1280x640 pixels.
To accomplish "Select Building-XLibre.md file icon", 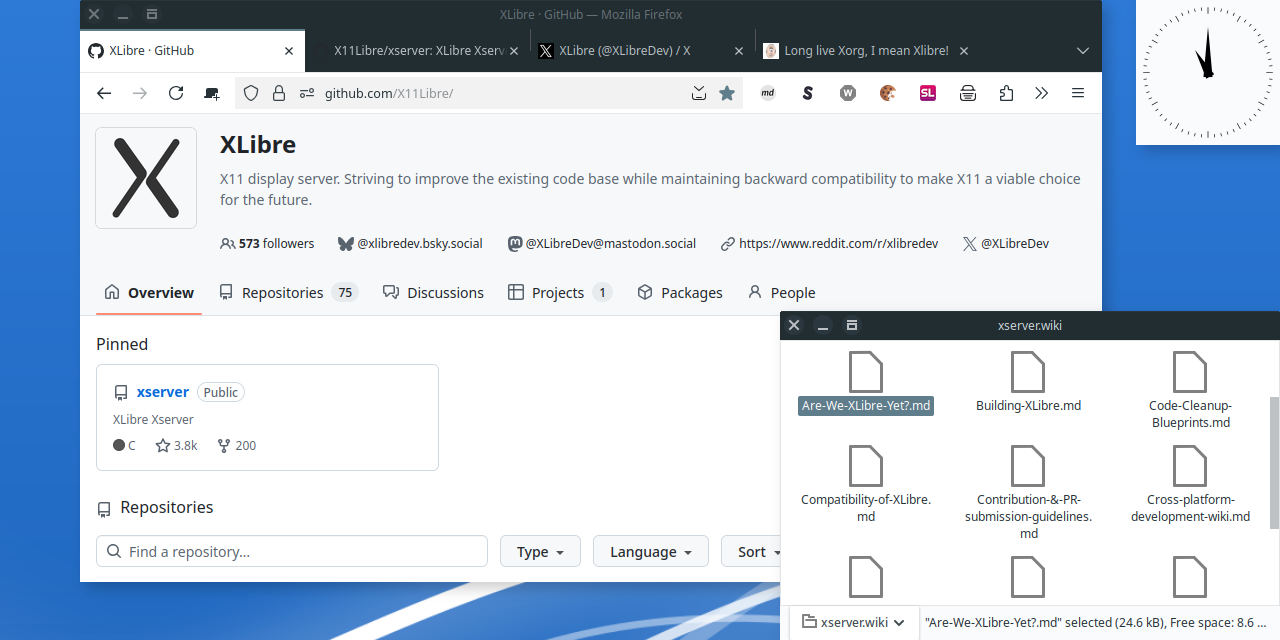I will pos(1028,372).
